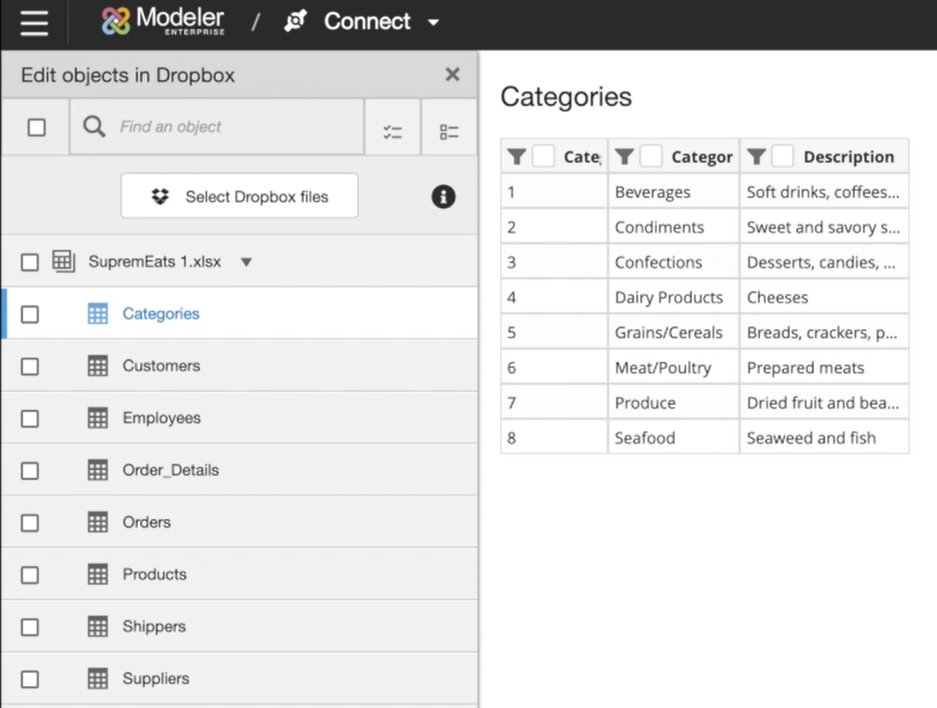Click the select-all checklist icon
The image size is (937, 708).
[392, 131]
